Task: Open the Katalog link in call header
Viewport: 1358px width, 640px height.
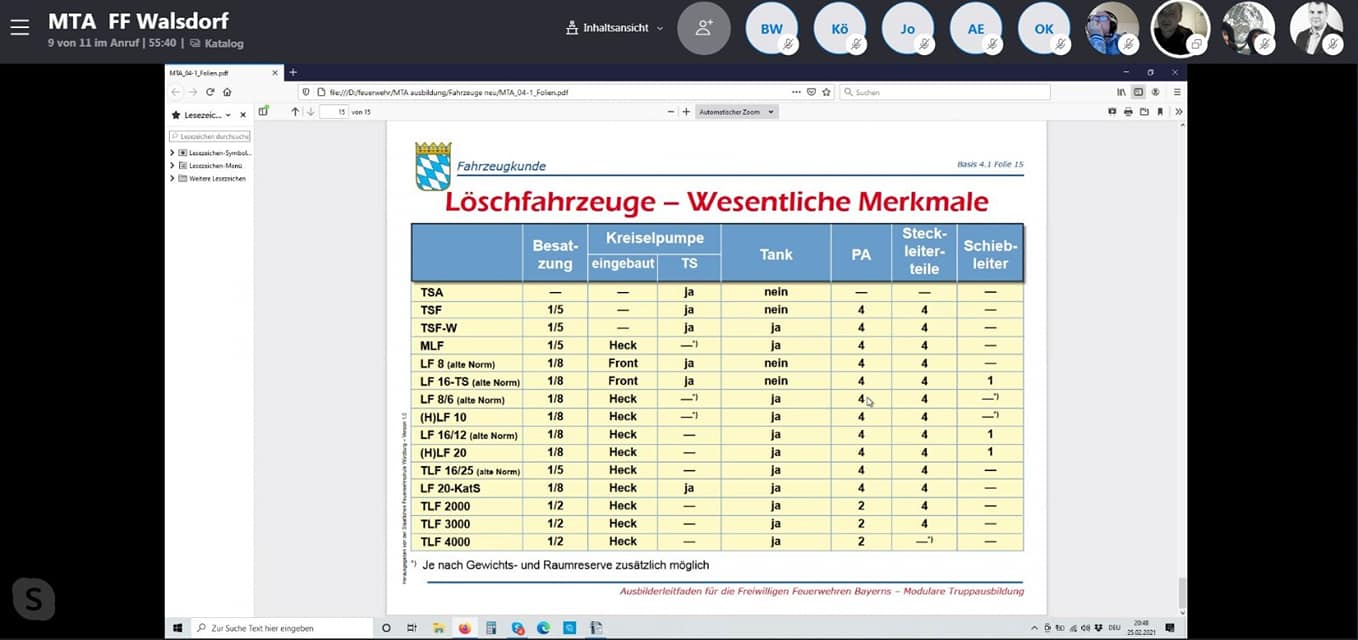Action: click(x=217, y=43)
